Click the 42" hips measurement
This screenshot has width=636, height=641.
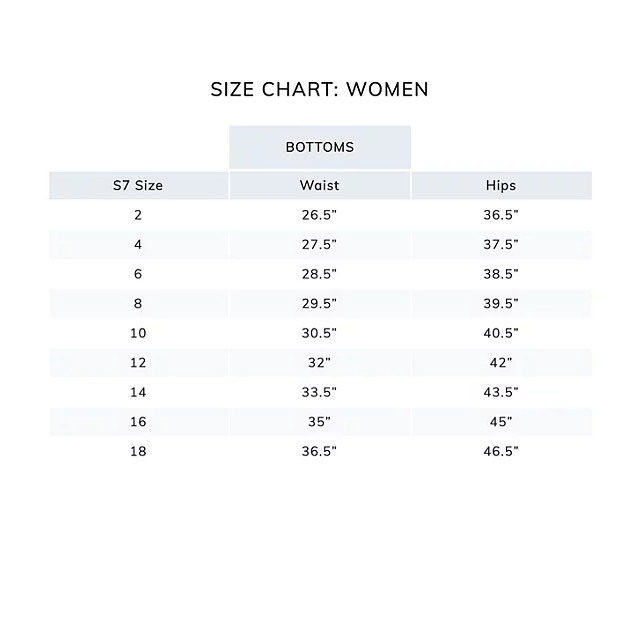pyautogui.click(x=501, y=362)
